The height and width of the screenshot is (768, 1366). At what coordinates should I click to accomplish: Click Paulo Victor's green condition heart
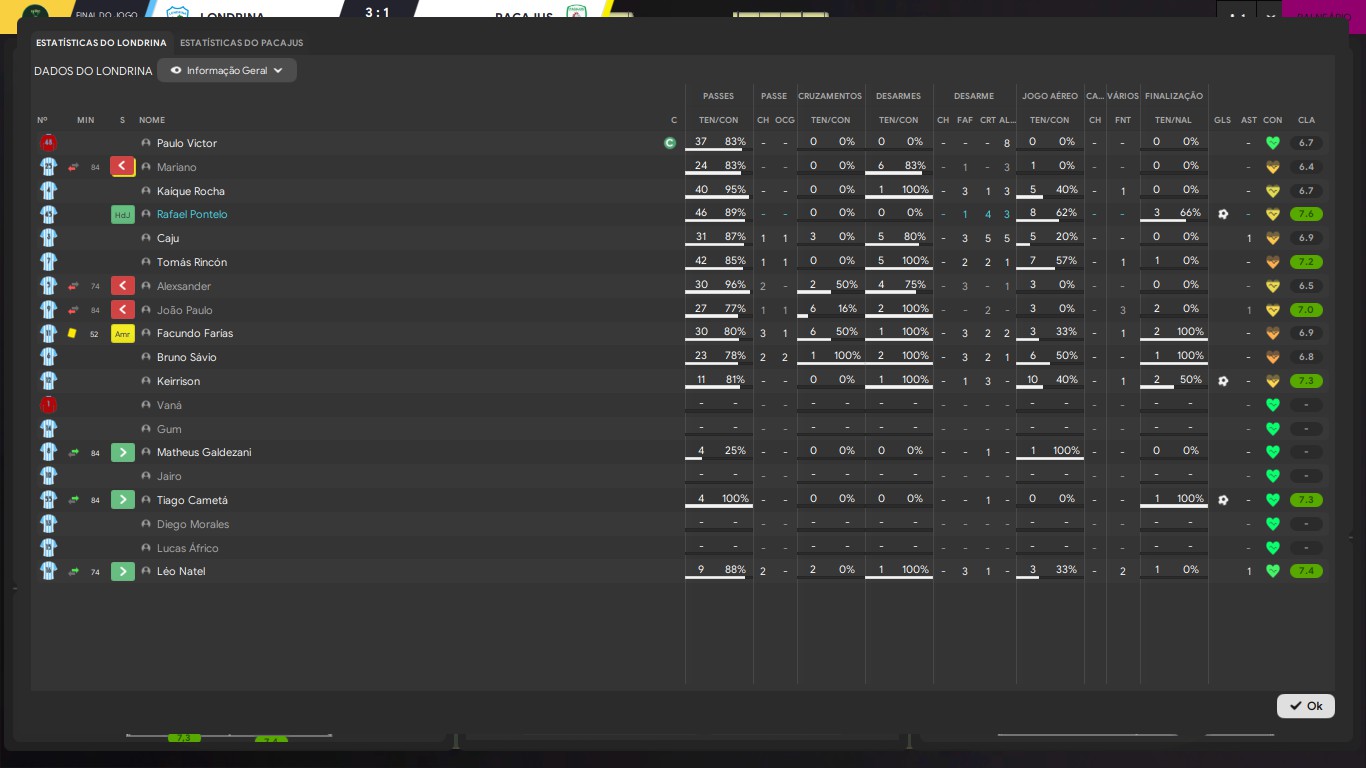coord(1273,143)
